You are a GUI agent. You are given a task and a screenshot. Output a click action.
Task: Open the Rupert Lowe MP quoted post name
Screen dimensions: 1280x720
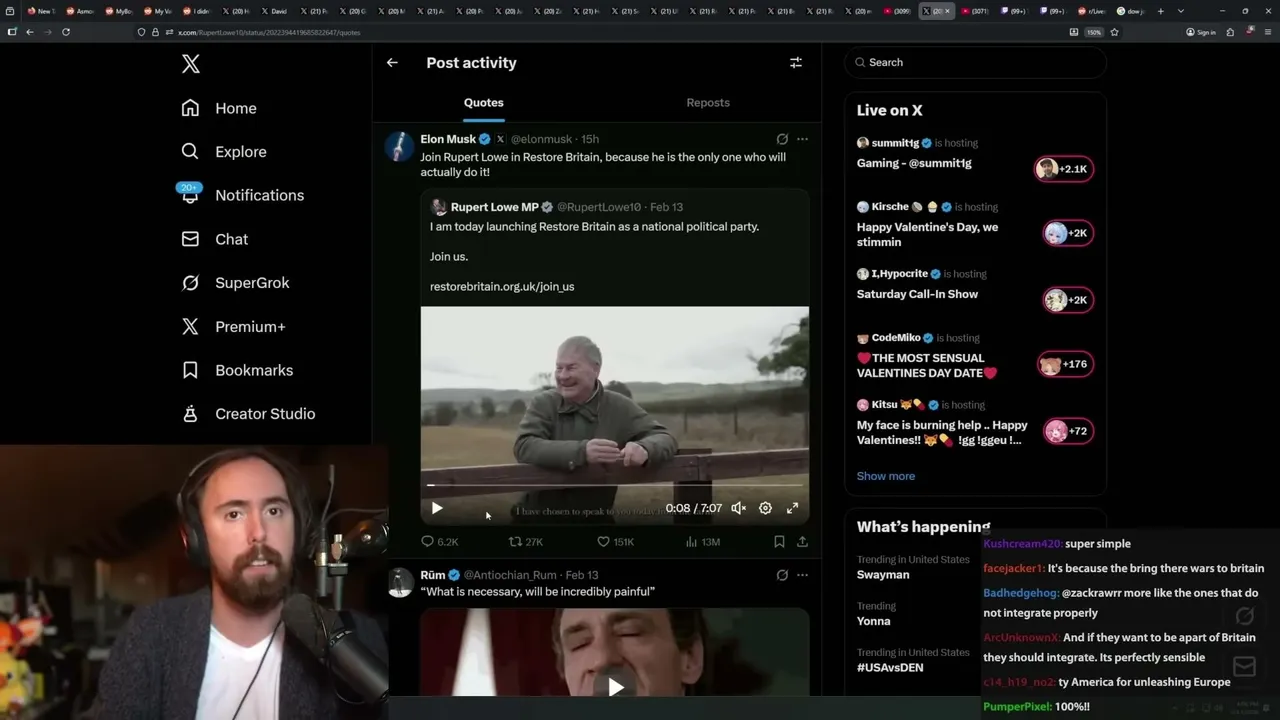click(x=494, y=207)
